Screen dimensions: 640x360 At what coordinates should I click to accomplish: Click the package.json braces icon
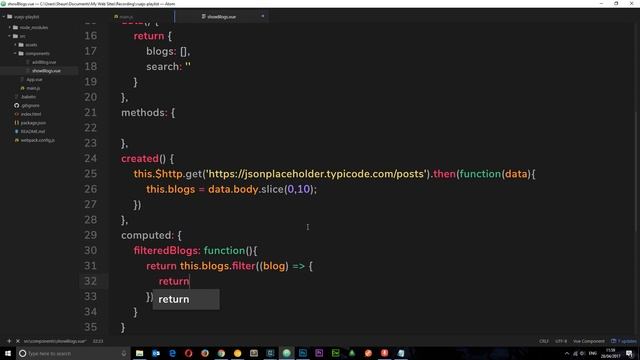(x=17, y=123)
